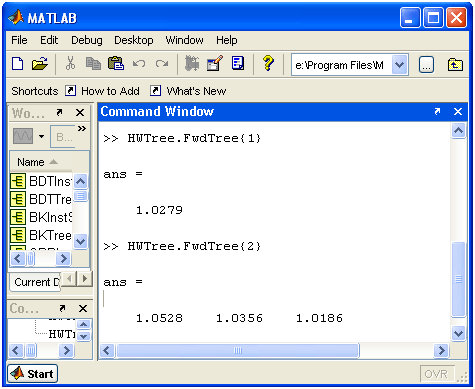This screenshot has width=475, height=389.
Task: Undock the Command Window panel
Action: [437, 111]
